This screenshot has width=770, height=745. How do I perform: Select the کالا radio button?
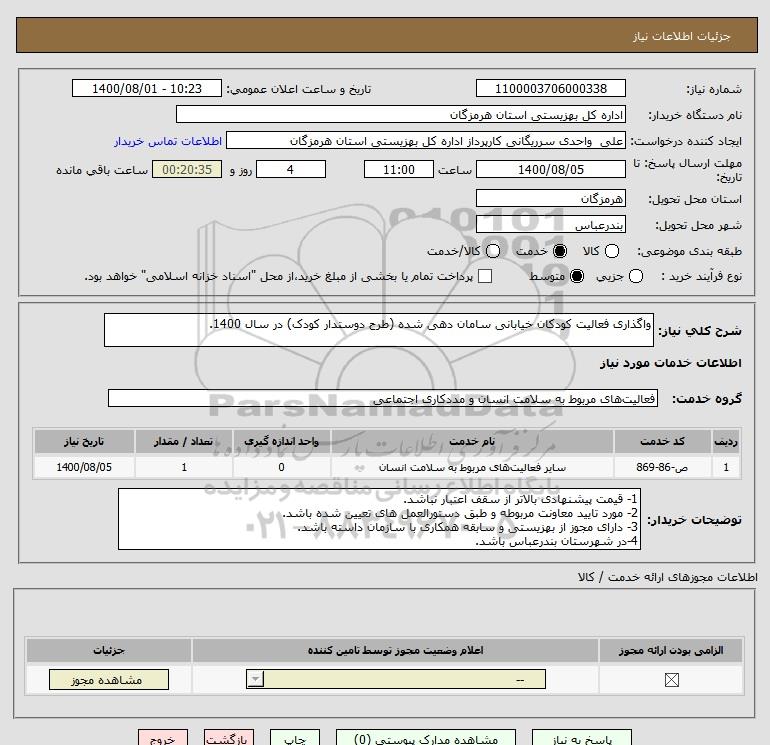click(x=611, y=251)
